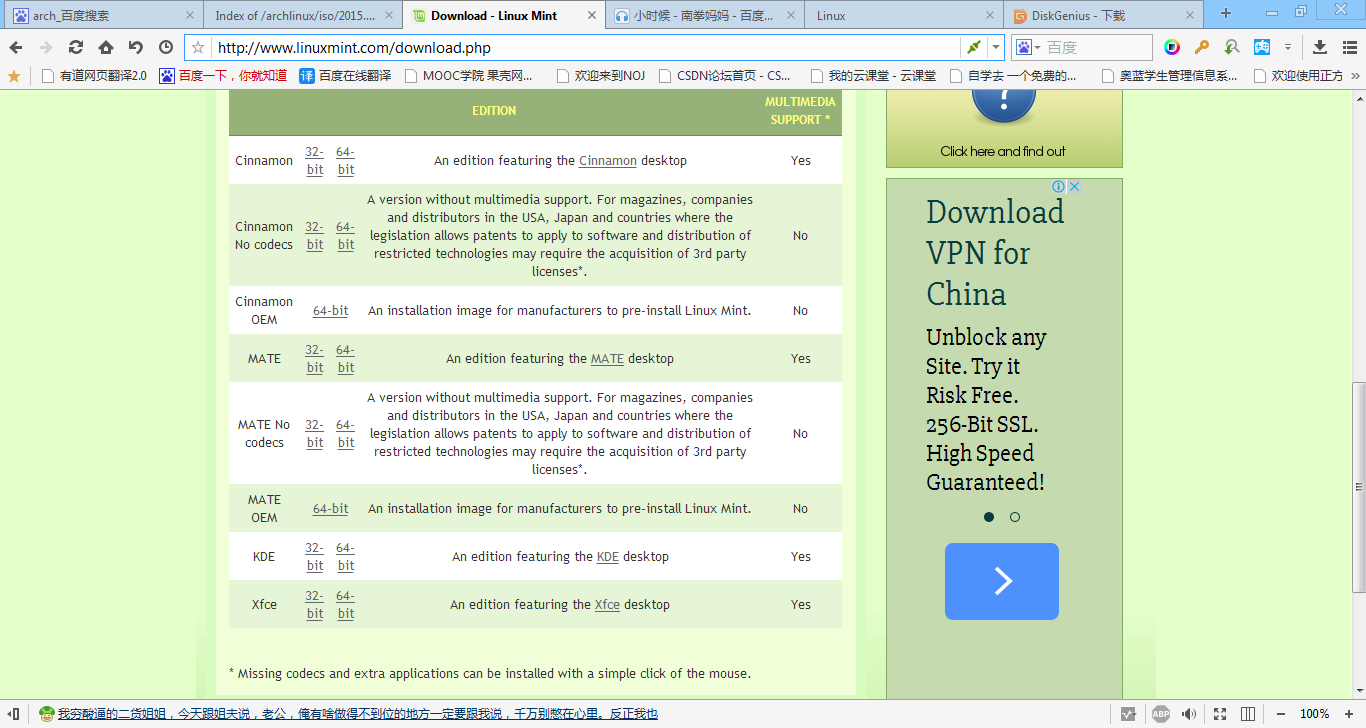
Task: Open 百度一下，你就知道 bookmark
Action: [x=223, y=75]
